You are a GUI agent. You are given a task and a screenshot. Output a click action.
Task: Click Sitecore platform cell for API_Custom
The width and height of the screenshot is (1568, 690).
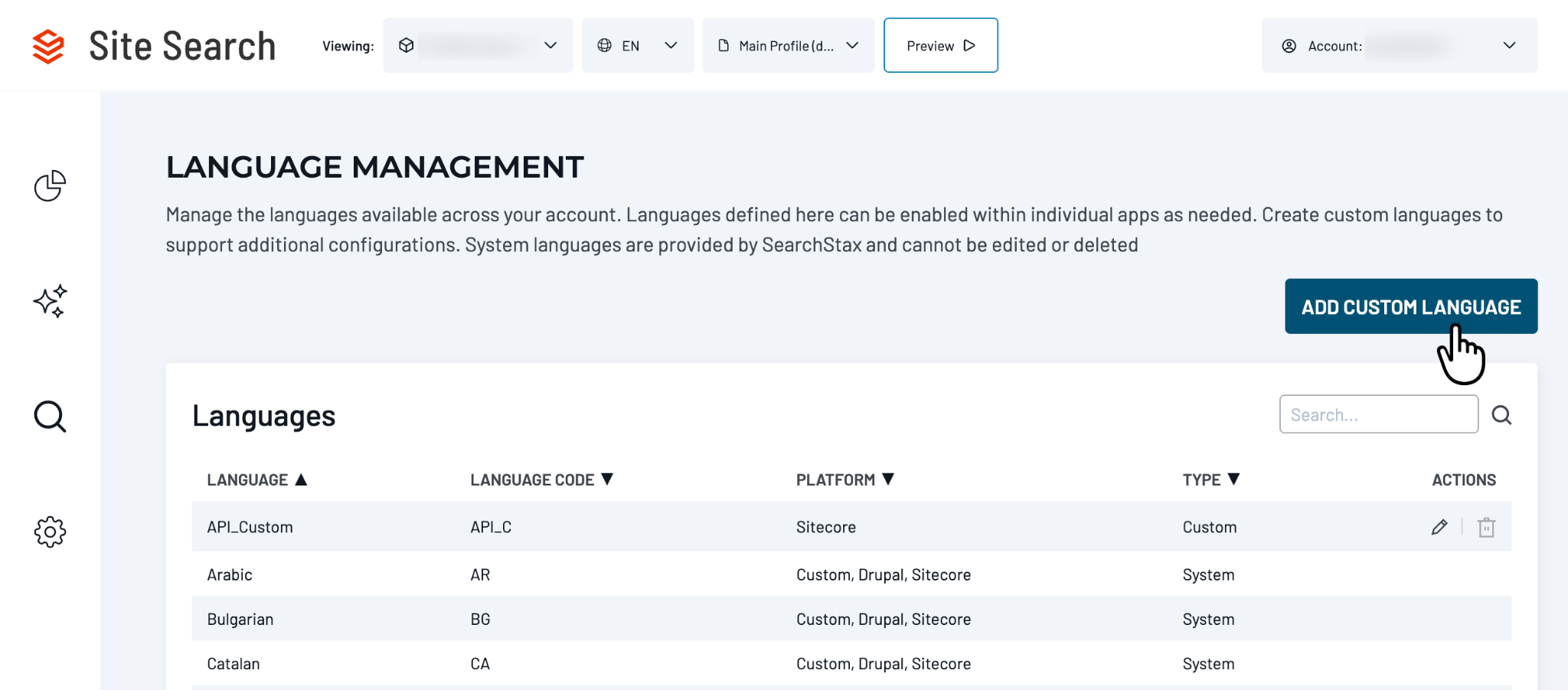826,527
